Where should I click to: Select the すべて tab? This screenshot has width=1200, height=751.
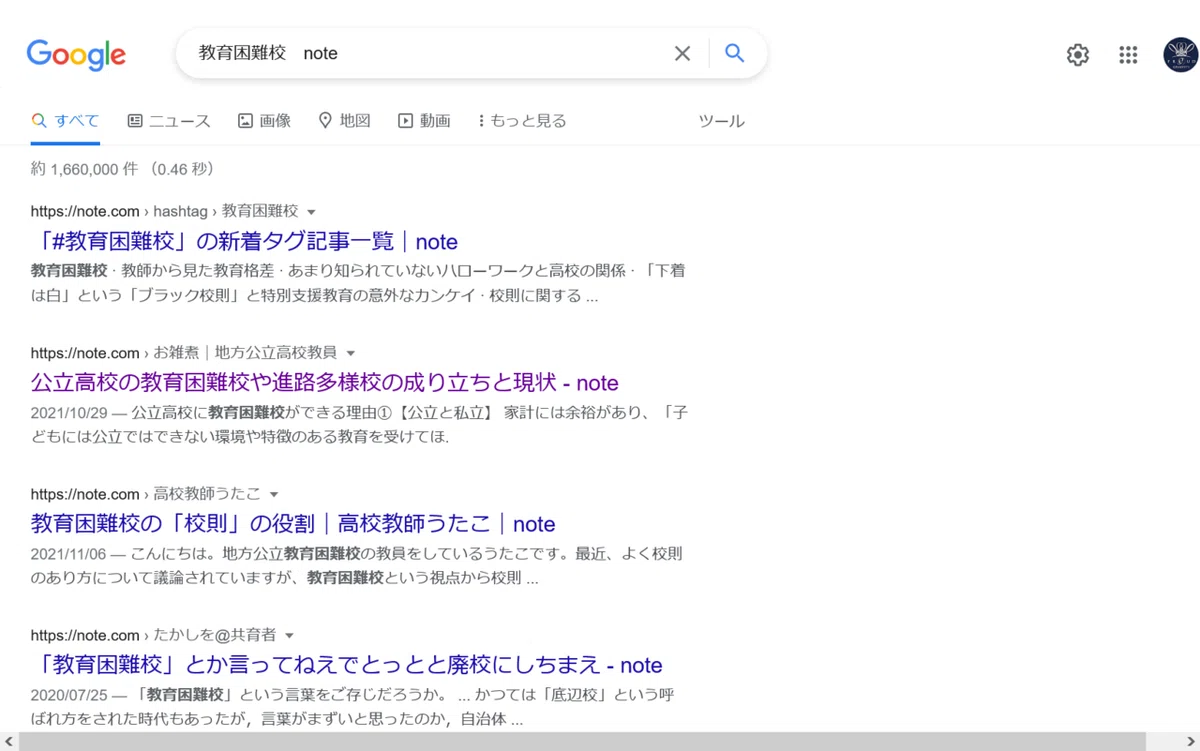pyautogui.click(x=65, y=121)
